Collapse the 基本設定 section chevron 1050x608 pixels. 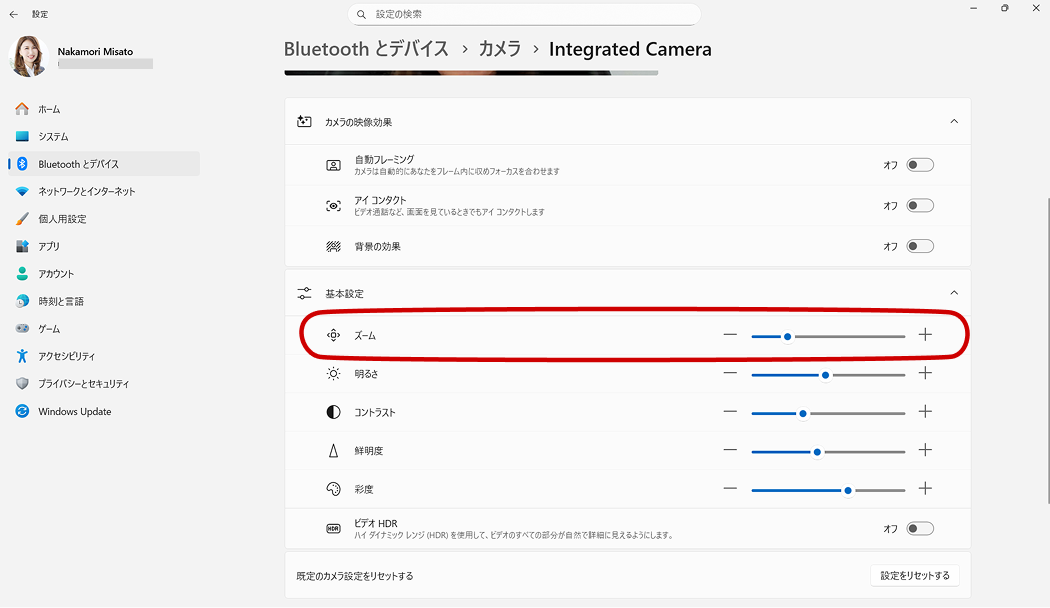[953, 293]
